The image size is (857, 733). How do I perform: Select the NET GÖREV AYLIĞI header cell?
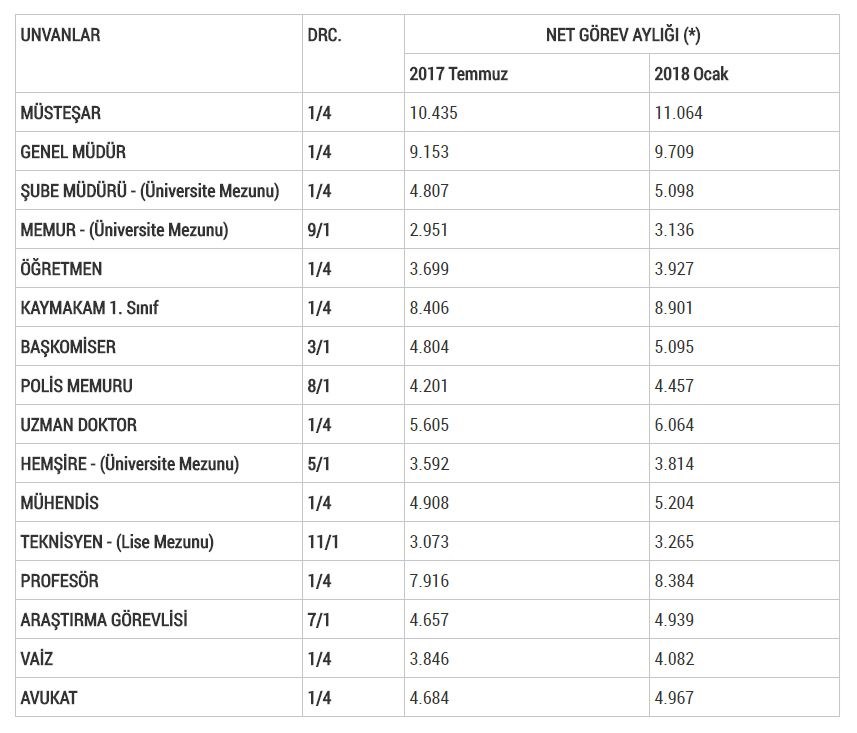point(622,35)
